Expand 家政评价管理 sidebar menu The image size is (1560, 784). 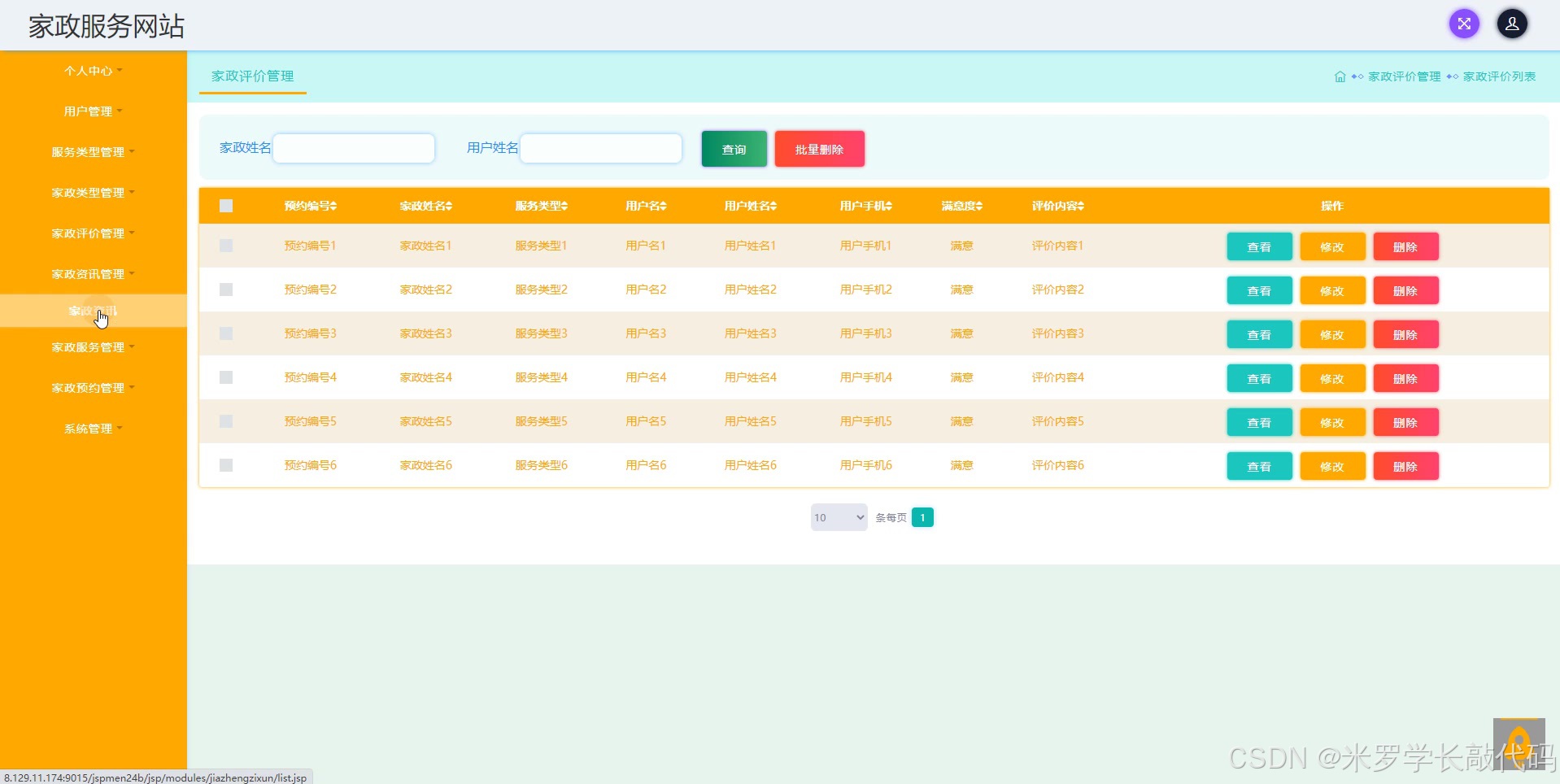(94, 233)
